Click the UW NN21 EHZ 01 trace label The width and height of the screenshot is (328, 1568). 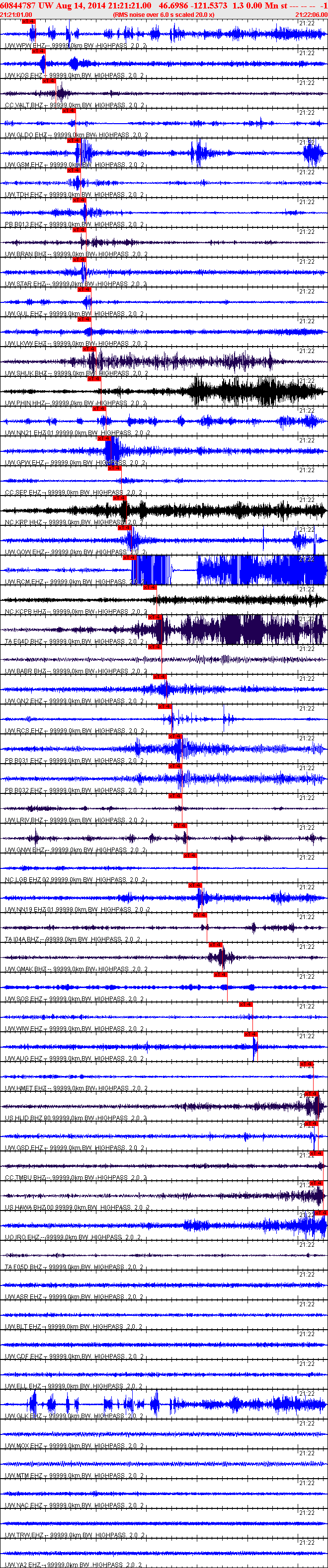78,433
